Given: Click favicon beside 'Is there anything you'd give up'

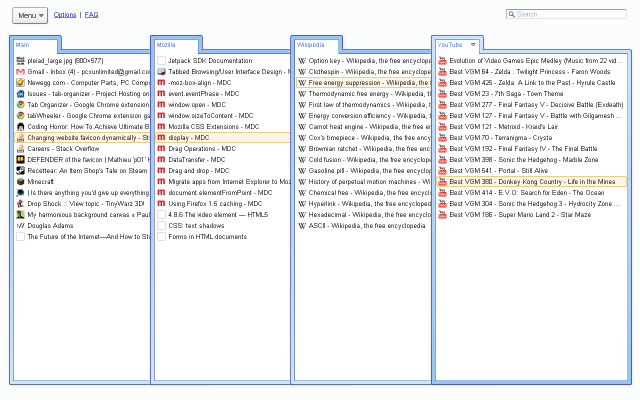Looking at the screenshot, I should pyautogui.click(x=20, y=193).
